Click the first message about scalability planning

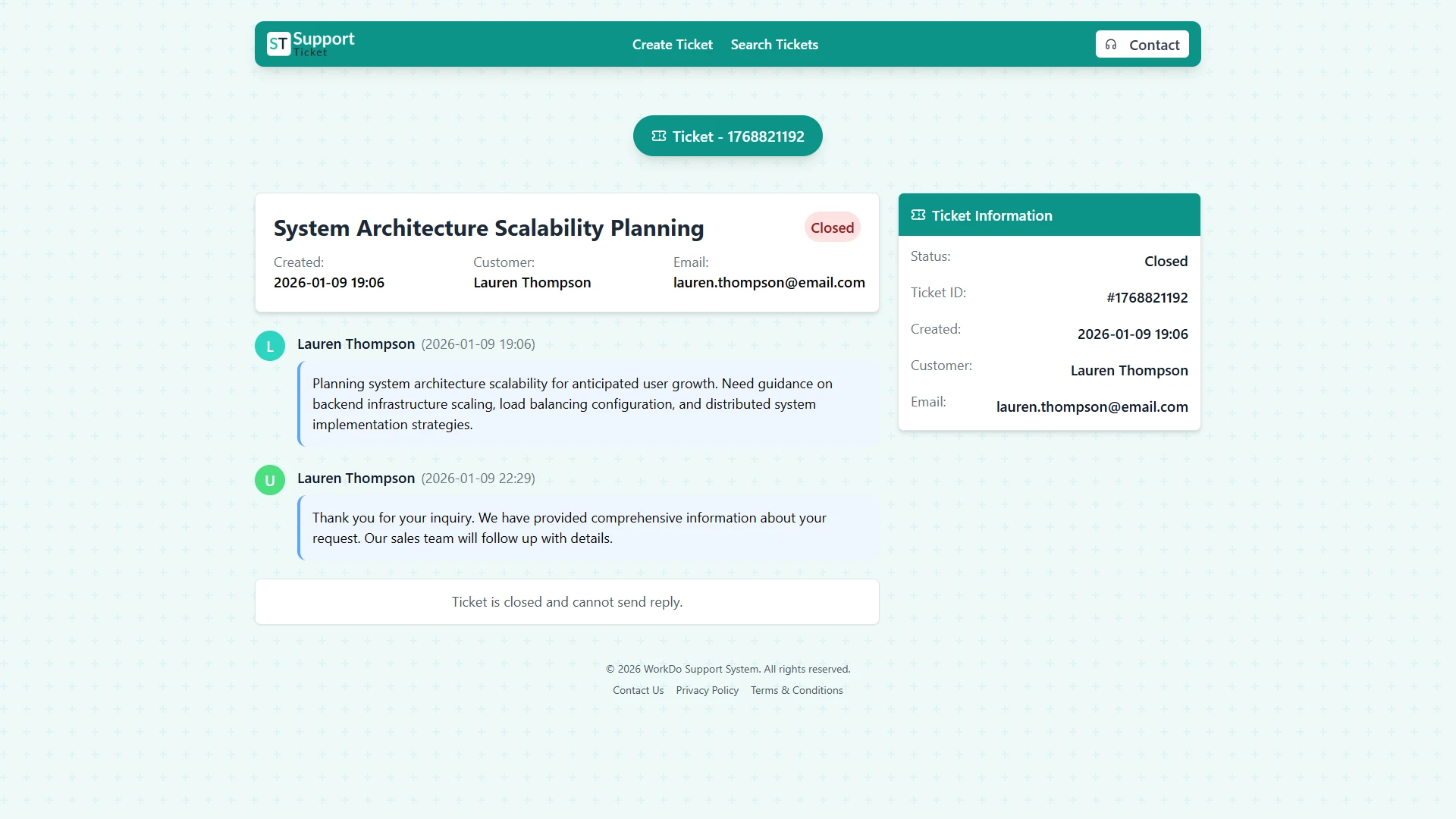tap(588, 404)
